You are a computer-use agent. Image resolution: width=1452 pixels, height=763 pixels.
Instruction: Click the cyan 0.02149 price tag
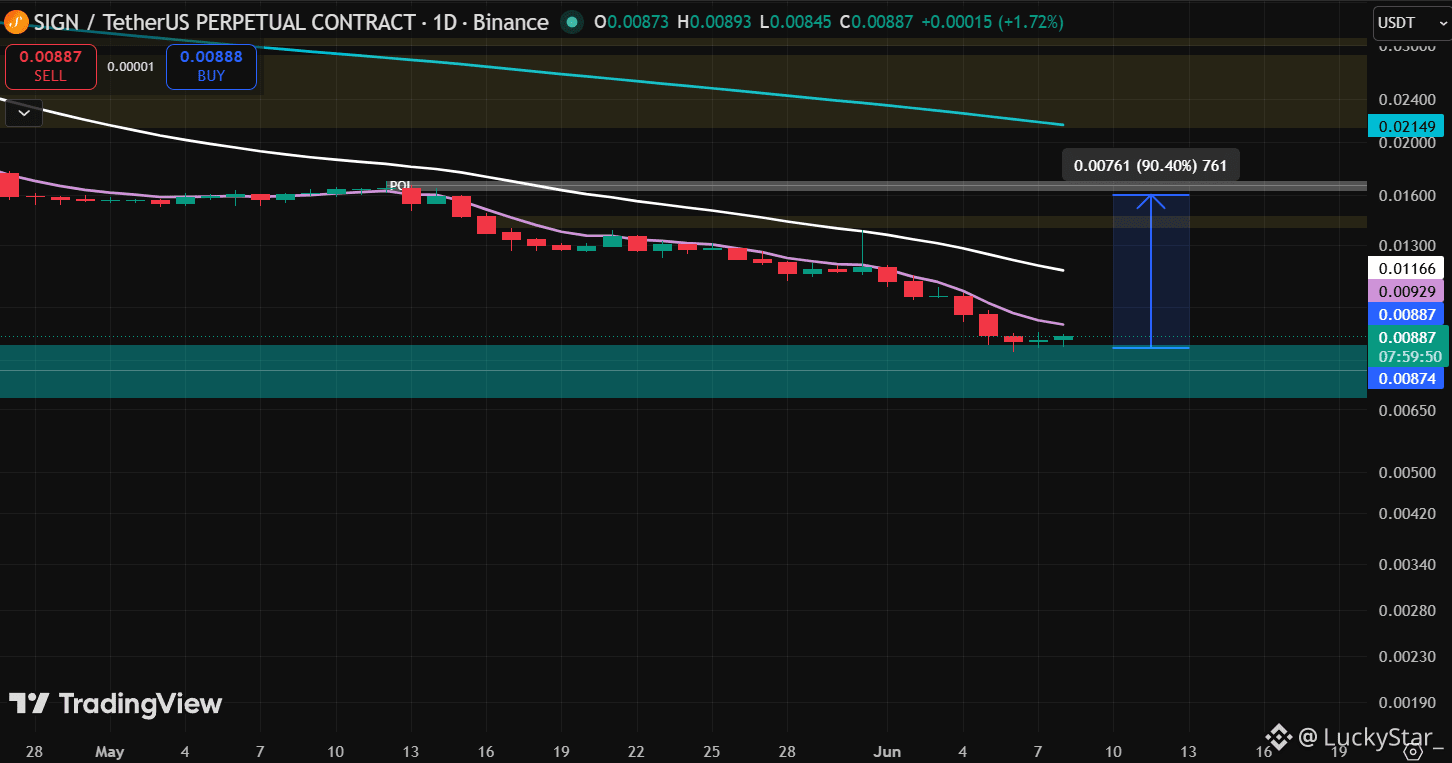pyautogui.click(x=1407, y=126)
